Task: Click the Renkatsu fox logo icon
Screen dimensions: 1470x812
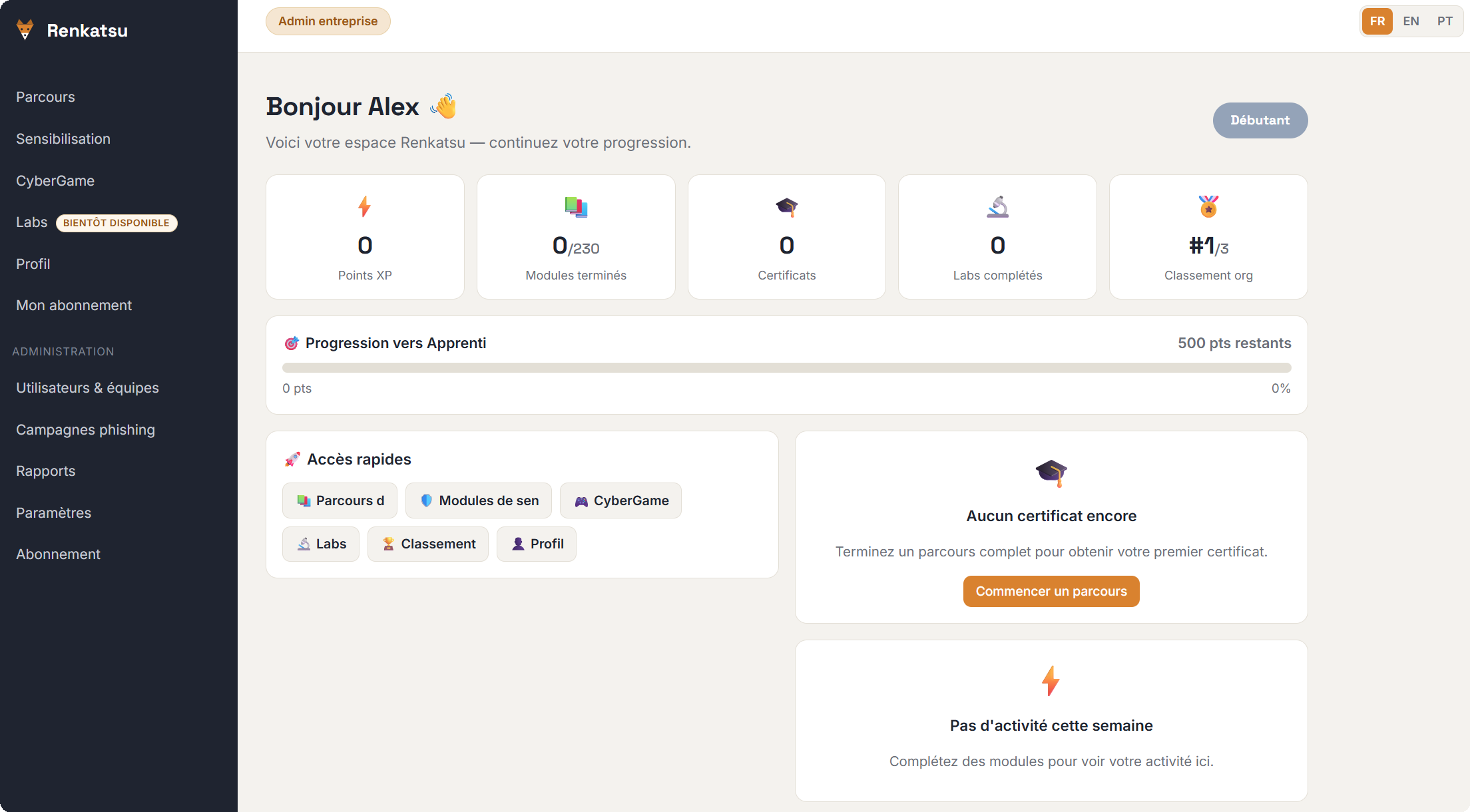Action: click(x=25, y=30)
